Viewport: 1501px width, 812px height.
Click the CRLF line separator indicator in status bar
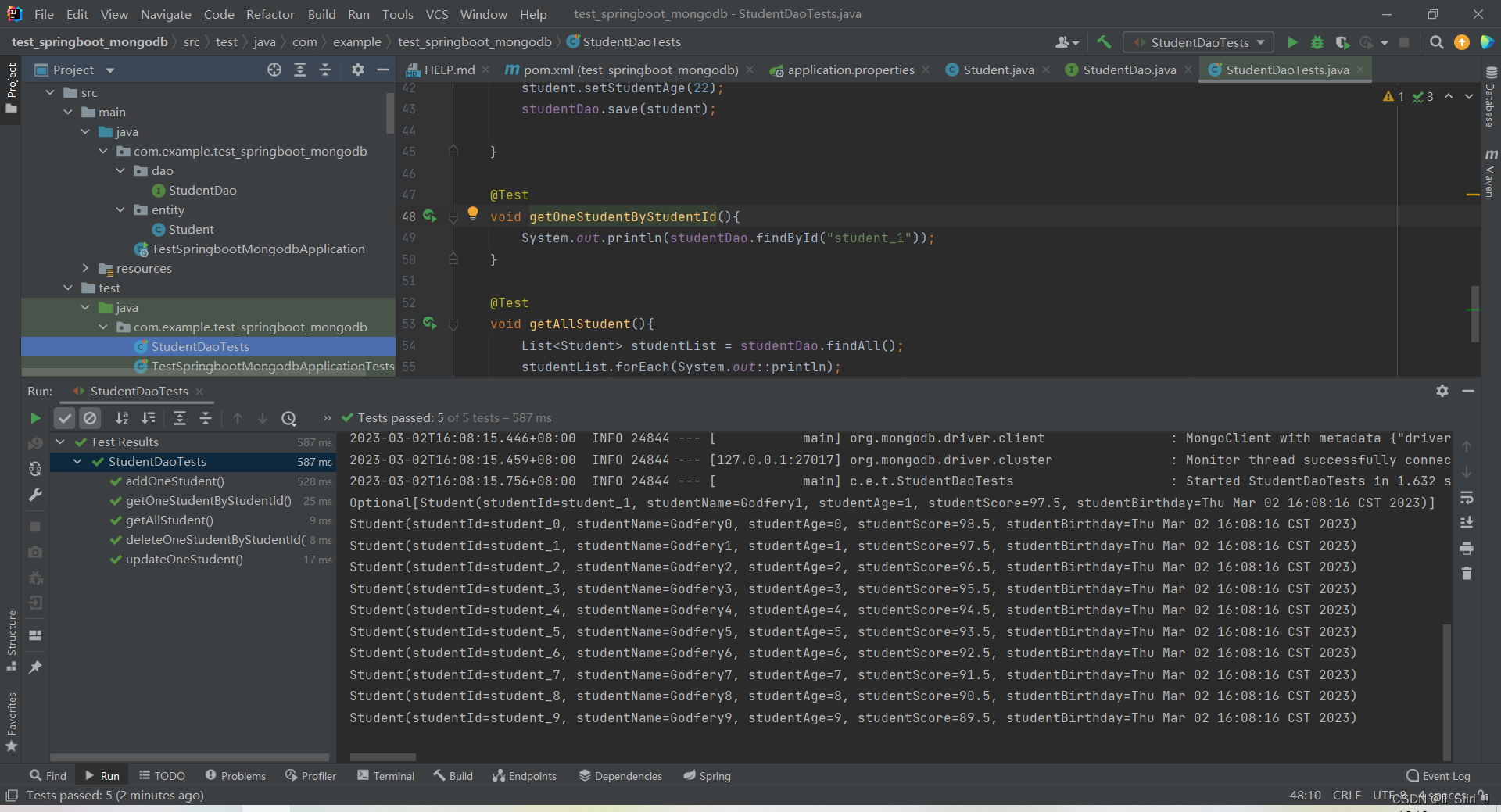pos(1347,795)
